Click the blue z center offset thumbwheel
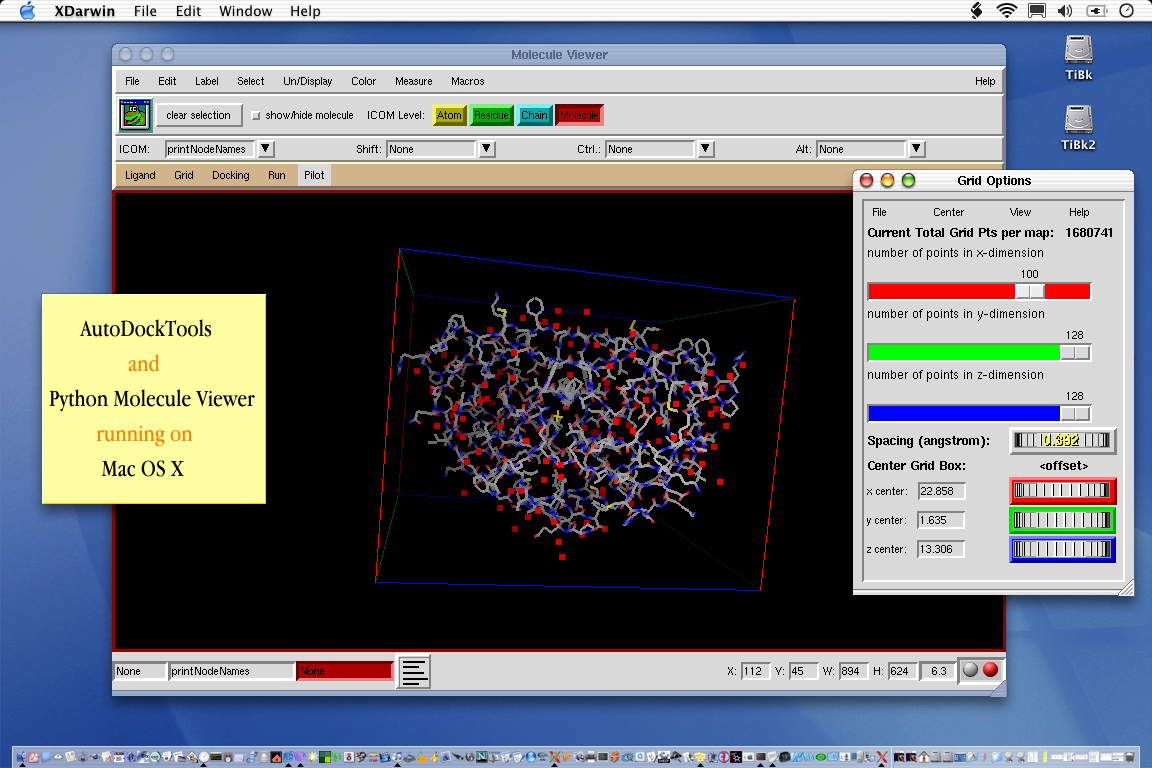The height and width of the screenshot is (768, 1152). coord(1062,550)
